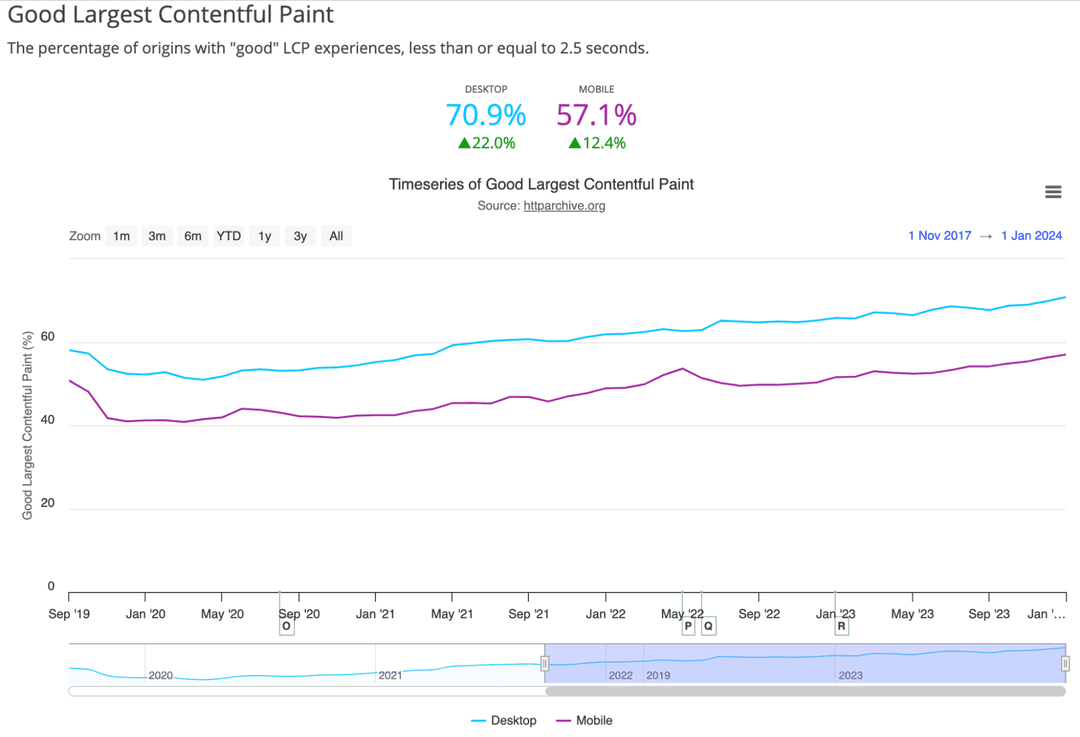Viewport: 1080px width, 737px height.
Task: Select the YTD zoom option
Action: [x=229, y=236]
